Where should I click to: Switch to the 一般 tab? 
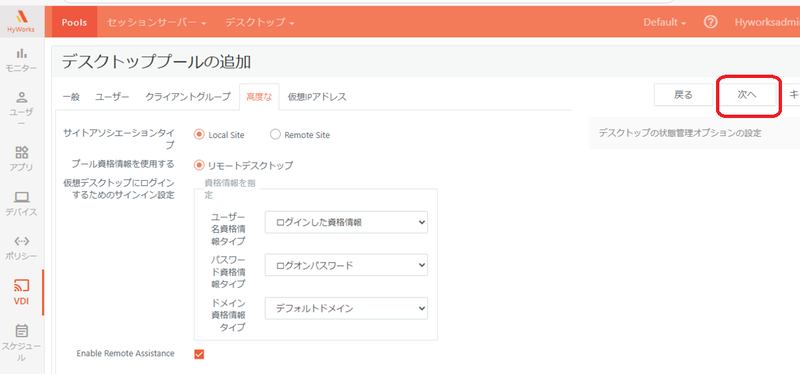pos(71,96)
